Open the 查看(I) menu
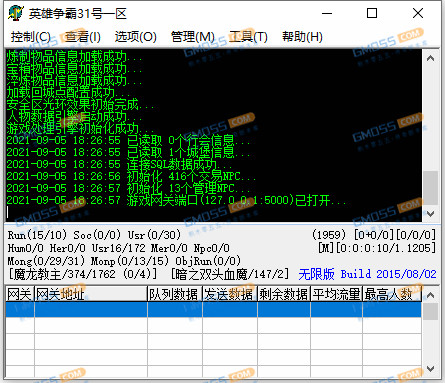445x383 pixels. pyautogui.click(x=83, y=36)
